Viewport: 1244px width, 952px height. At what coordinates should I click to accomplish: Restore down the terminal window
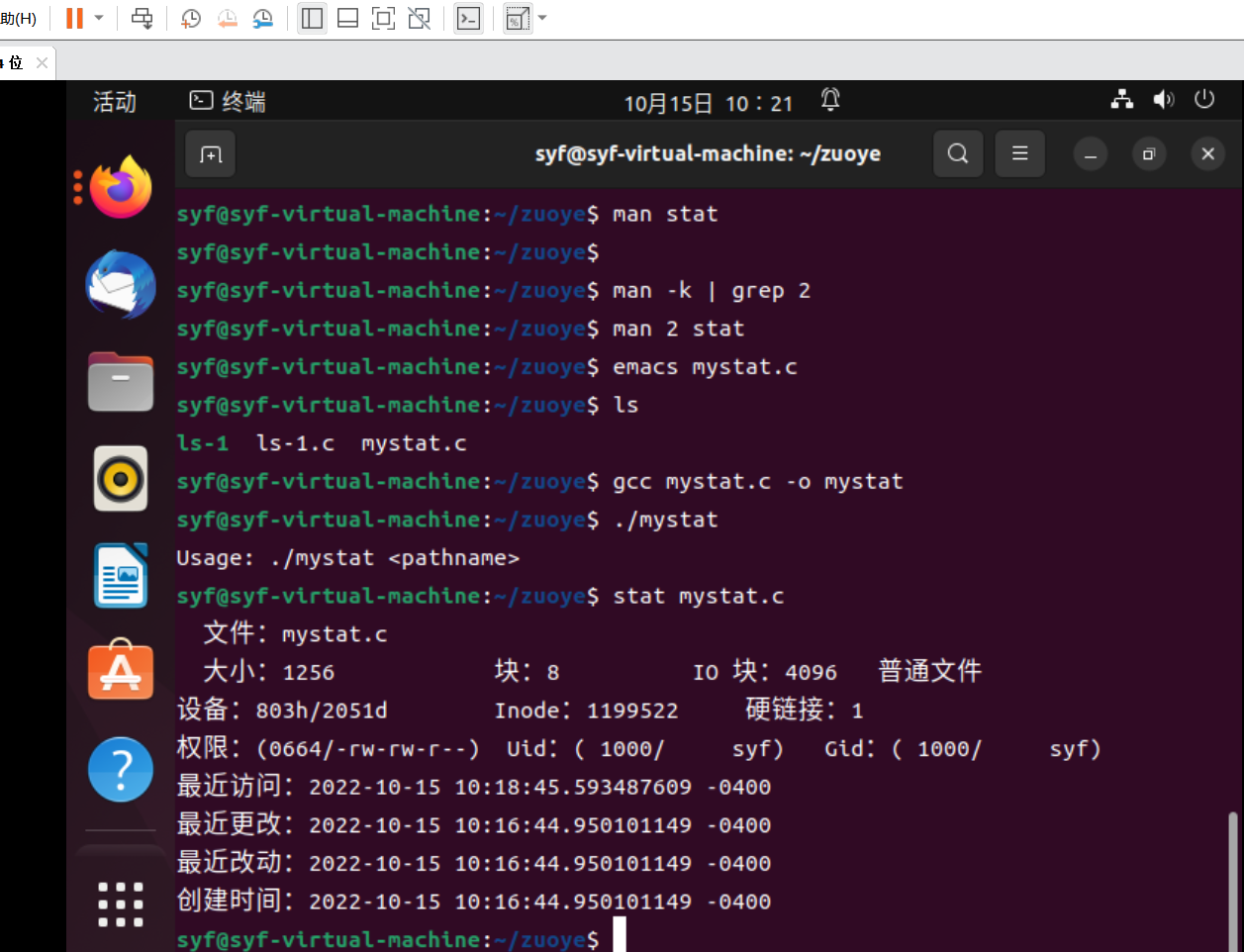tap(1149, 154)
